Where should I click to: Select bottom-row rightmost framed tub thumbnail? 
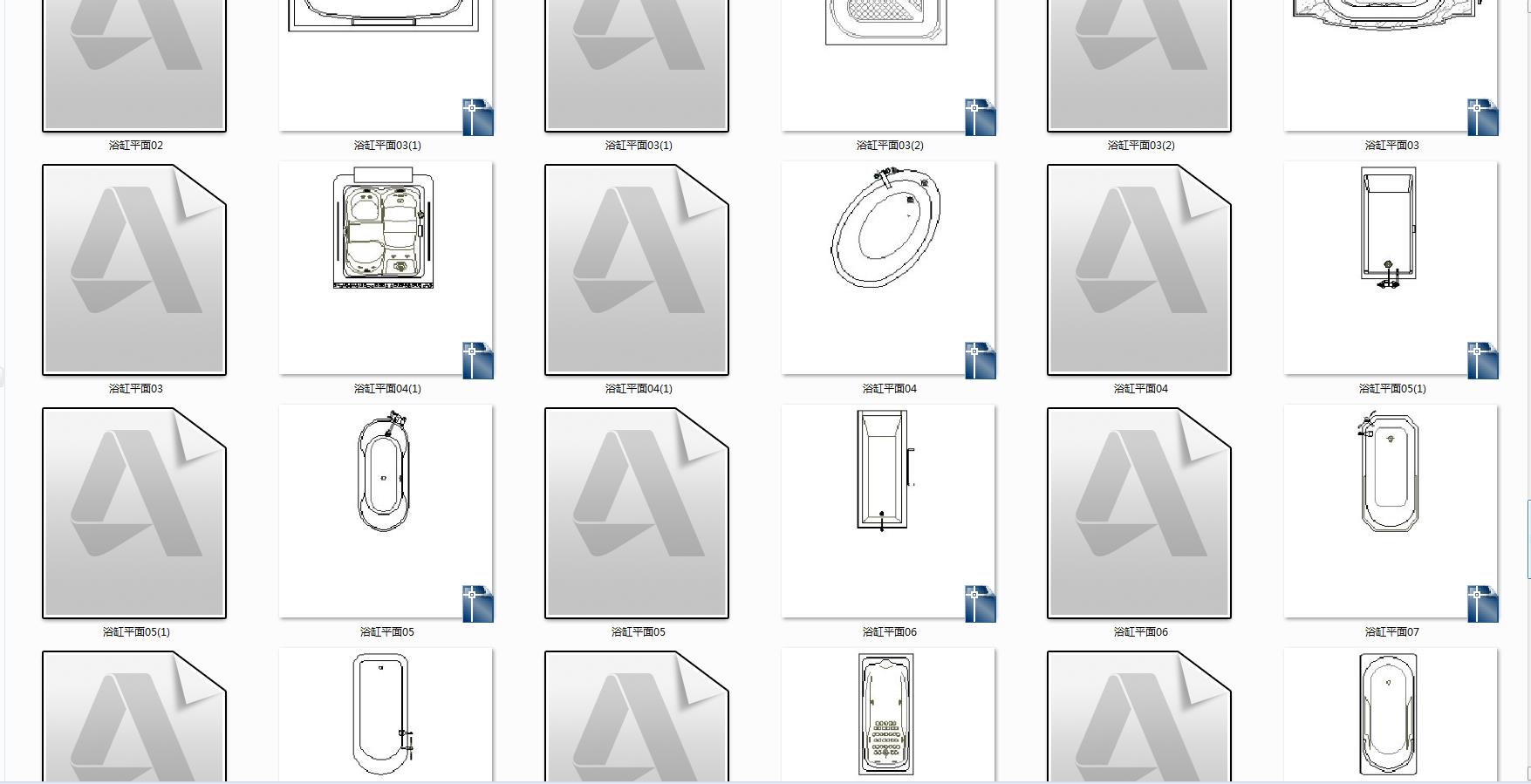[1391, 715]
